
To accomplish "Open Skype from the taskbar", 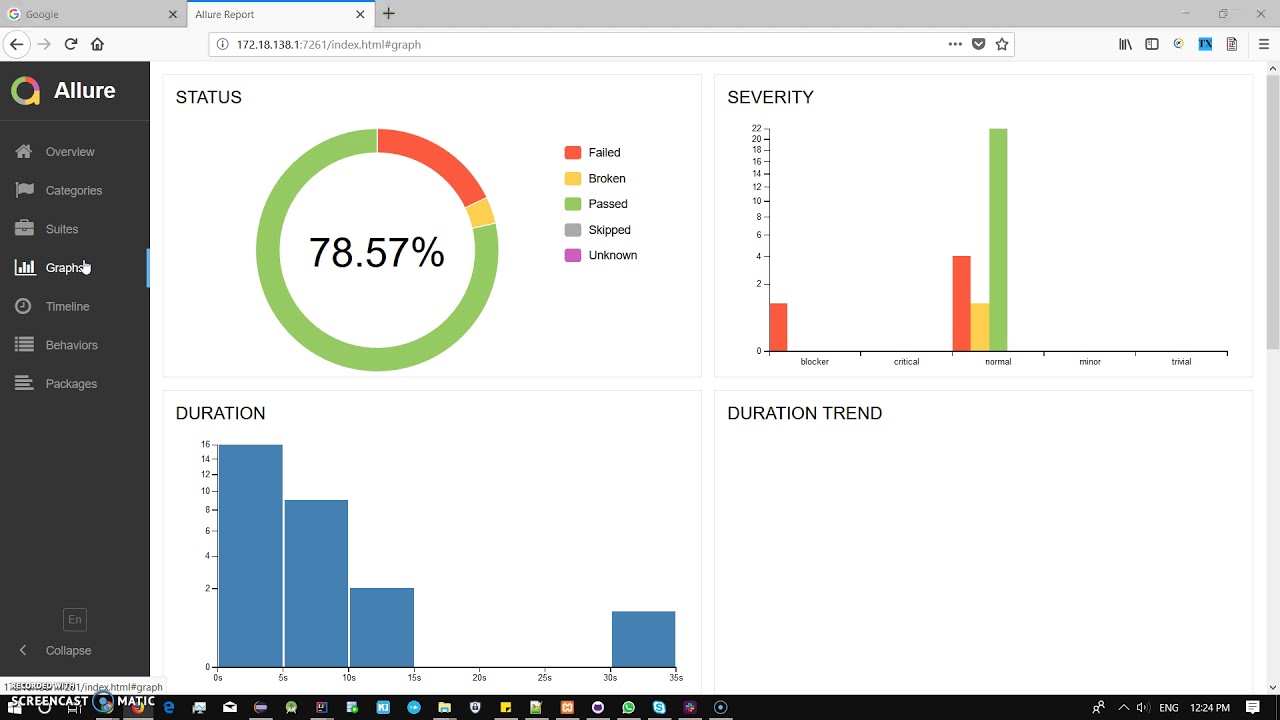I will click(659, 707).
